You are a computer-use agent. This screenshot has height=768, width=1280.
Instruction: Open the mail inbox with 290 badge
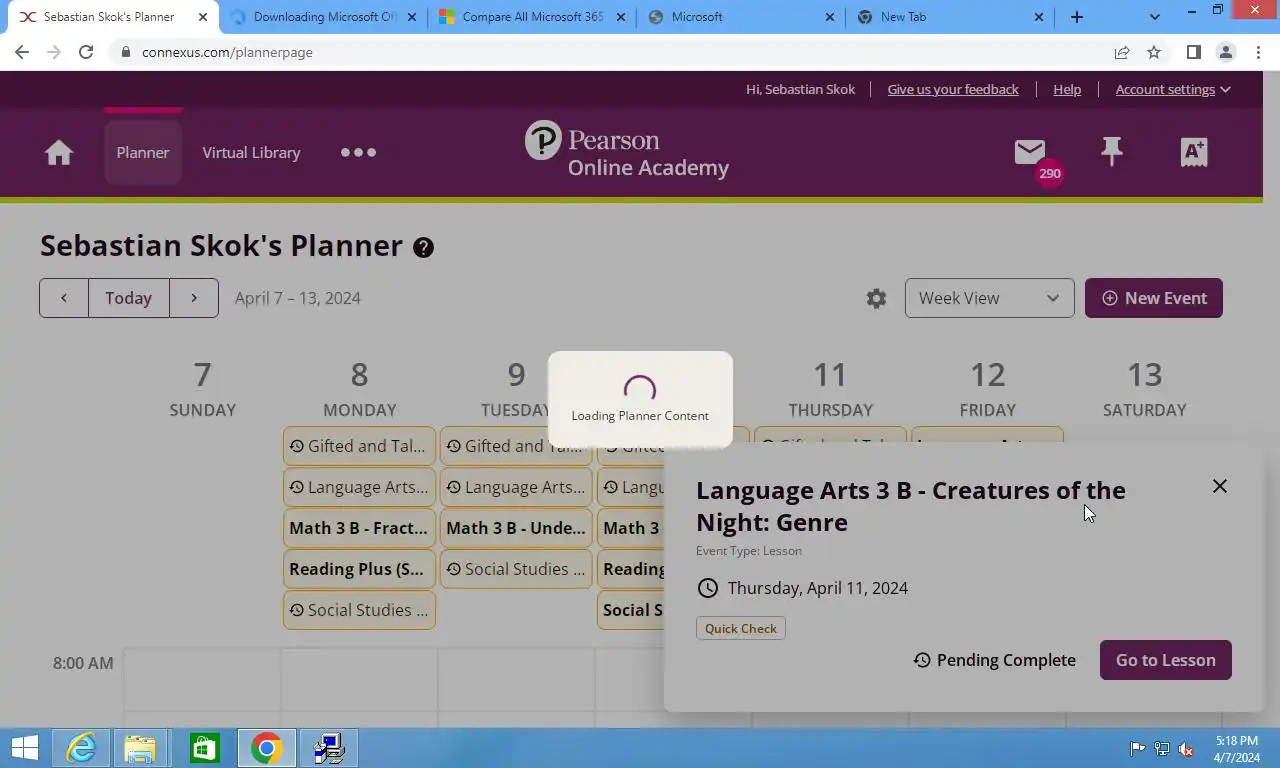[x=1030, y=152]
